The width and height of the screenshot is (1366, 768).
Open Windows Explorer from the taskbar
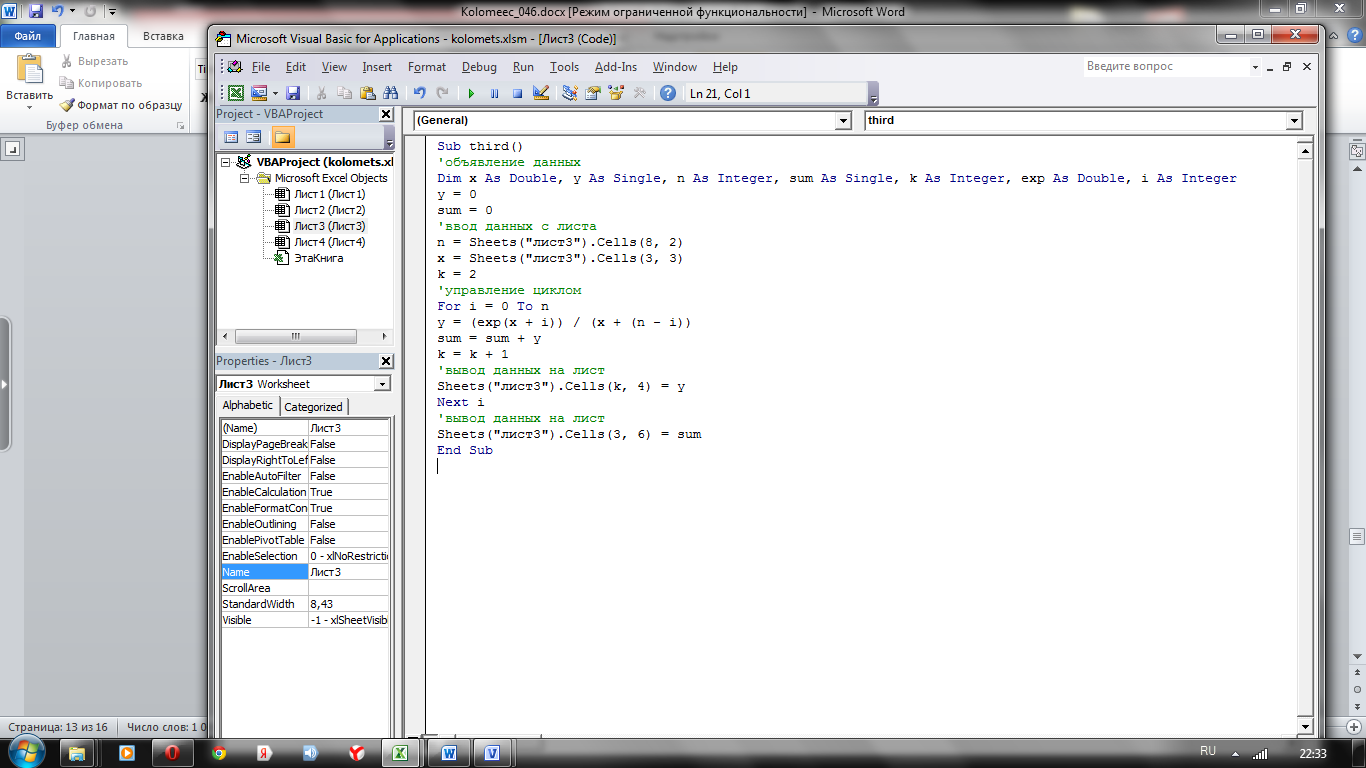click(78, 752)
